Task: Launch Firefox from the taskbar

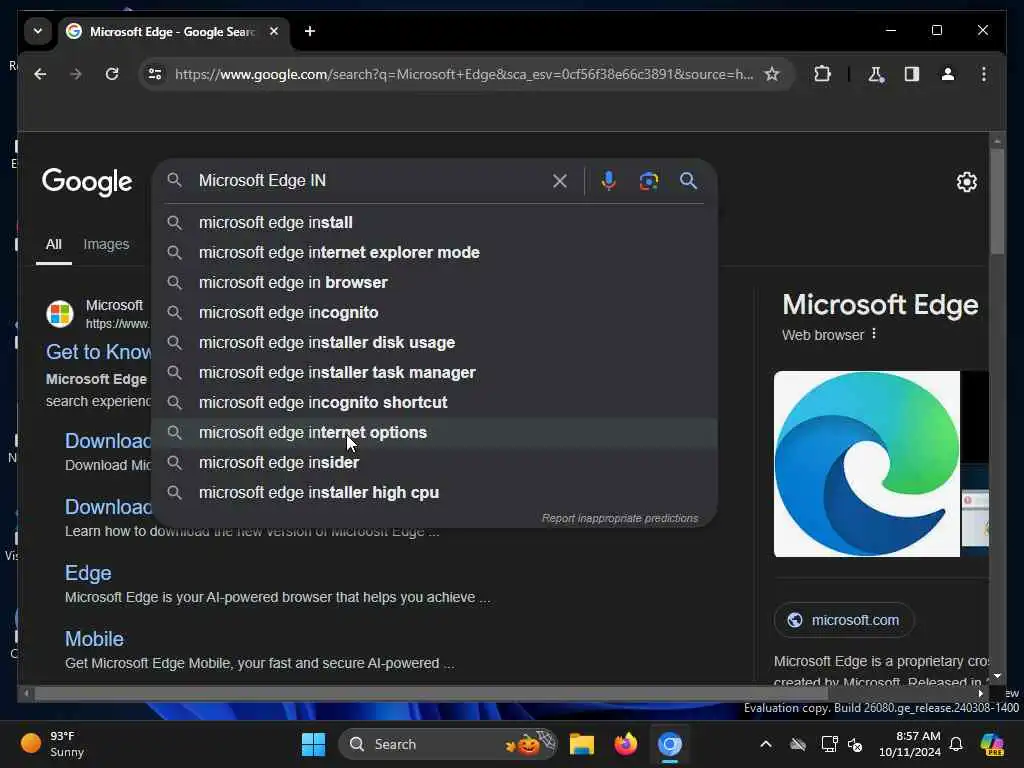Action: point(626,744)
